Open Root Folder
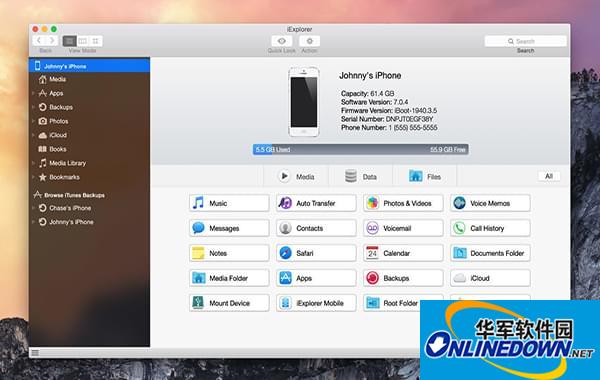Image resolution: width=600 pixels, height=380 pixels. (392, 303)
